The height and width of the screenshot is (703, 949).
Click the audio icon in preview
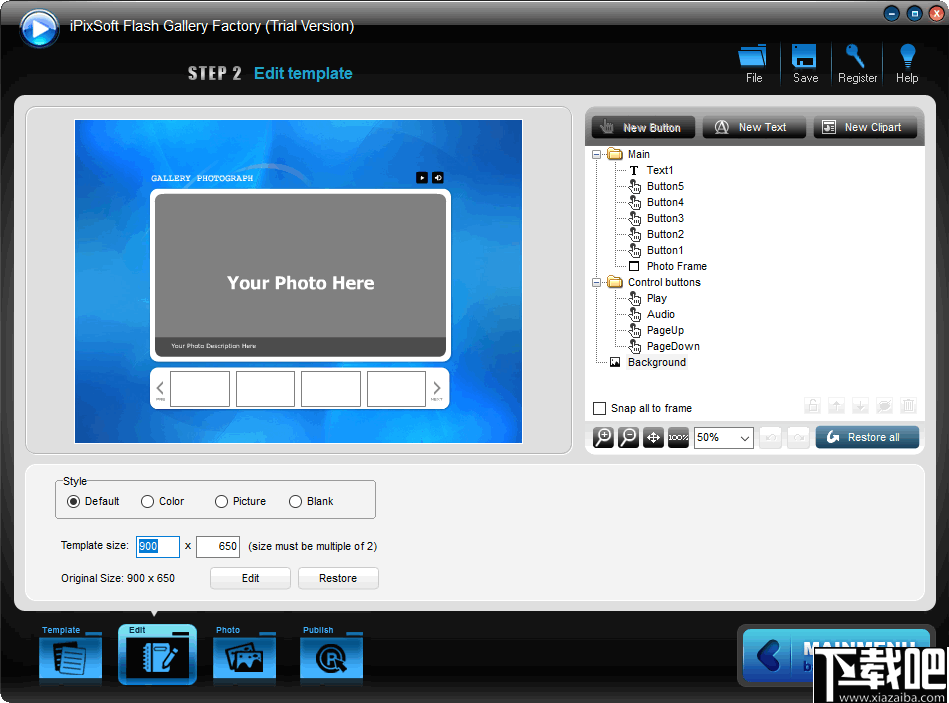pos(438,177)
